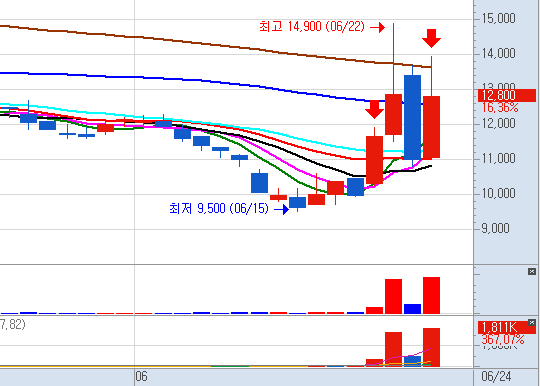Click the 10,000 price axis label
Image resolution: width=540 pixels, height=386 pixels.
(x=498, y=193)
